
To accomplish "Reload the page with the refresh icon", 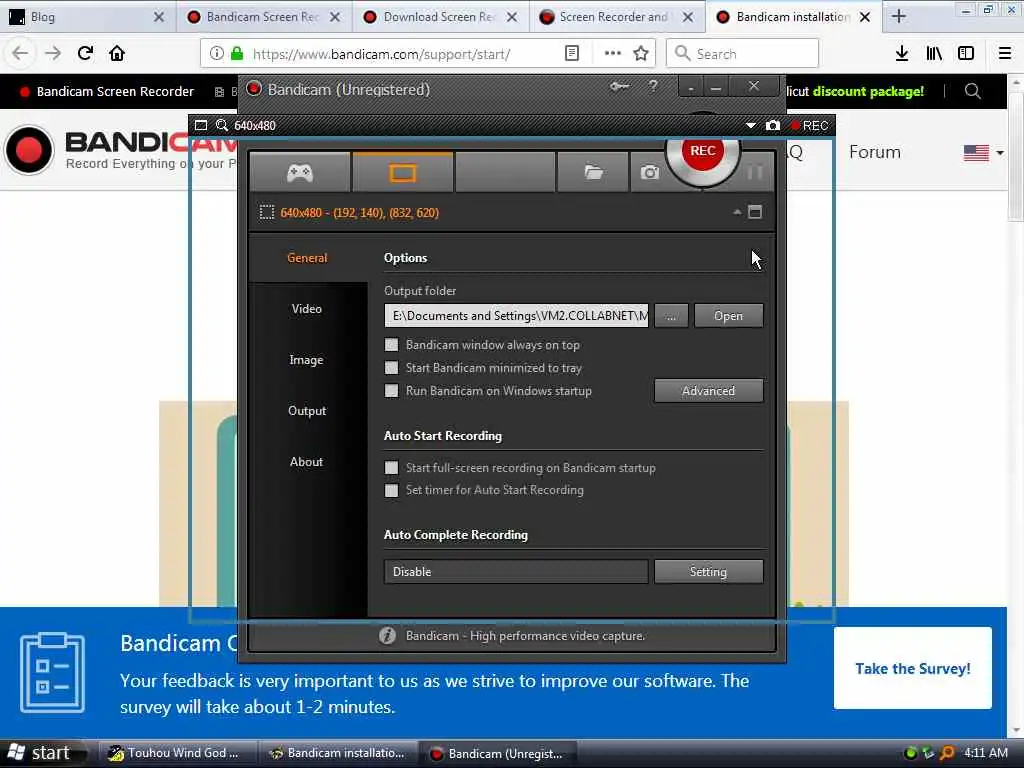I will click(x=85, y=54).
